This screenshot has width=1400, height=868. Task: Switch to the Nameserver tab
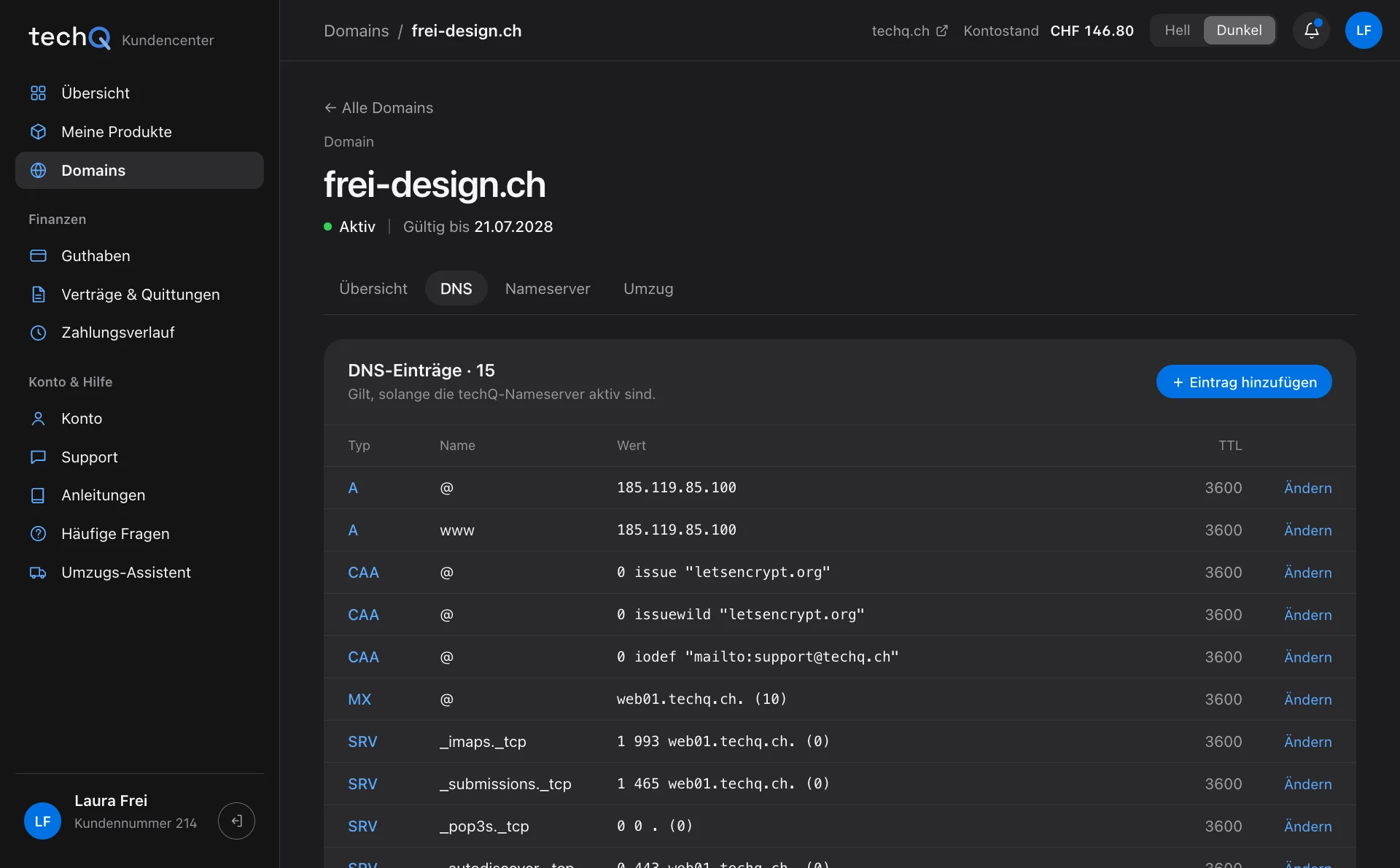tap(548, 289)
